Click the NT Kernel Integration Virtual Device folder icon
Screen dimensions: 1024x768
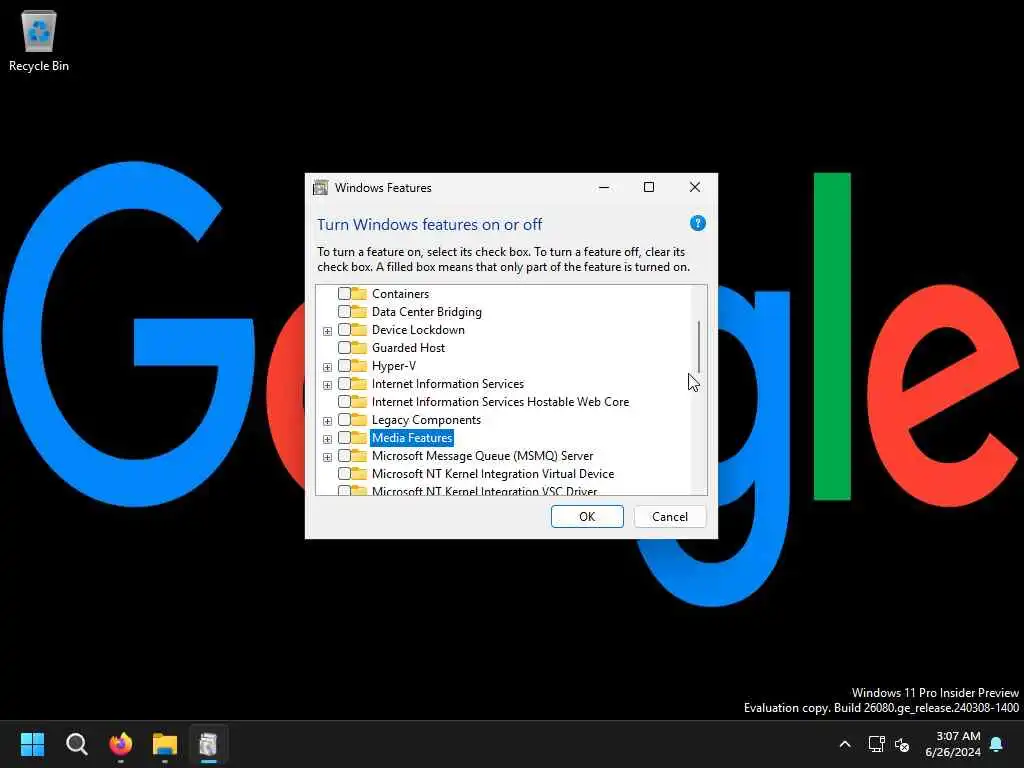359,473
